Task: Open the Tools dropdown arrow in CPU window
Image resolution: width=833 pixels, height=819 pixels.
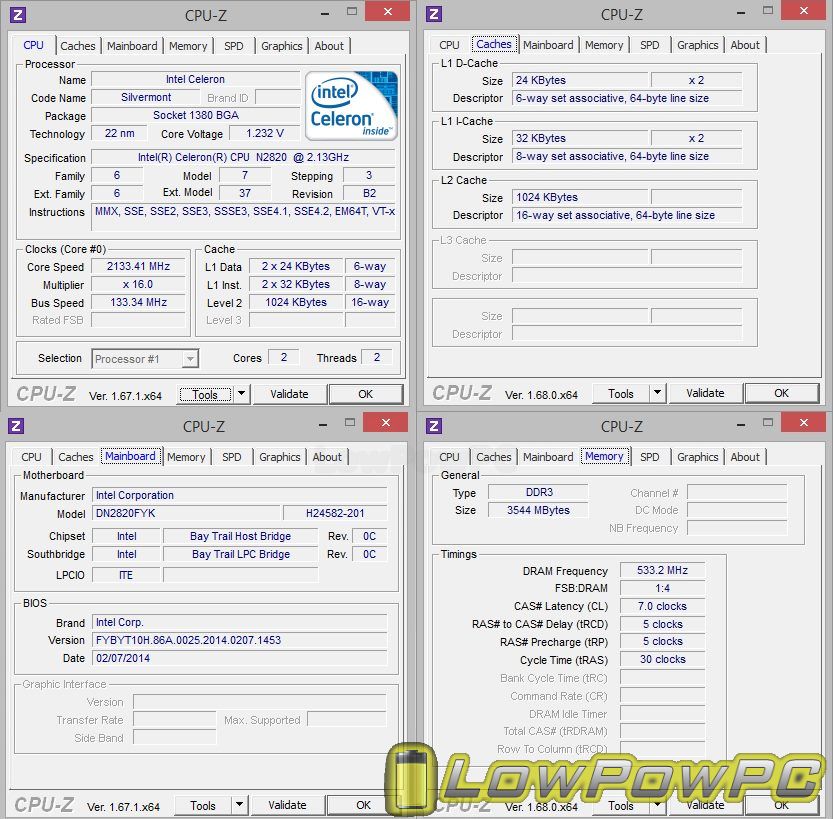Action: (242, 394)
